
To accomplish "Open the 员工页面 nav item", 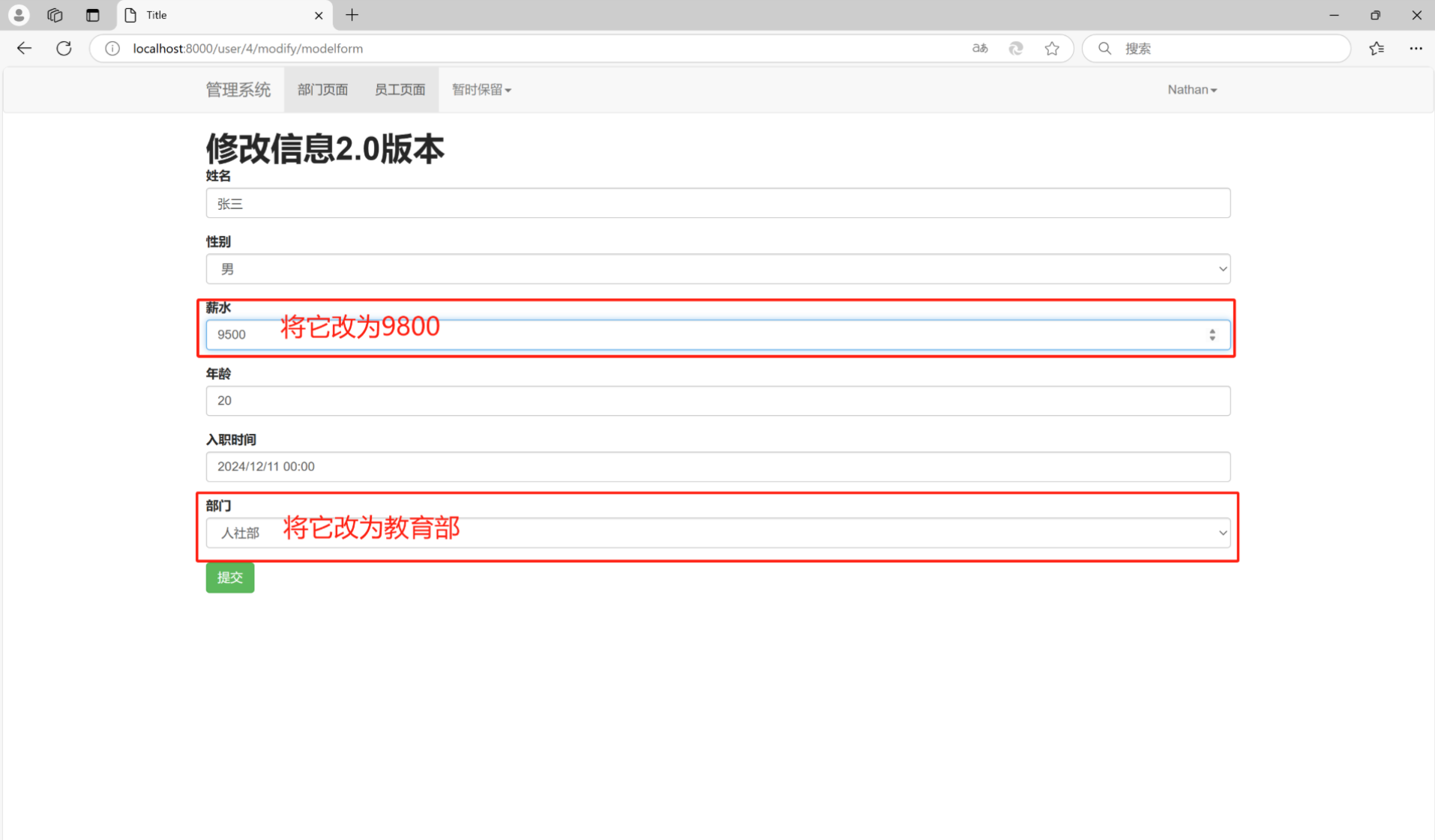I will [x=400, y=90].
